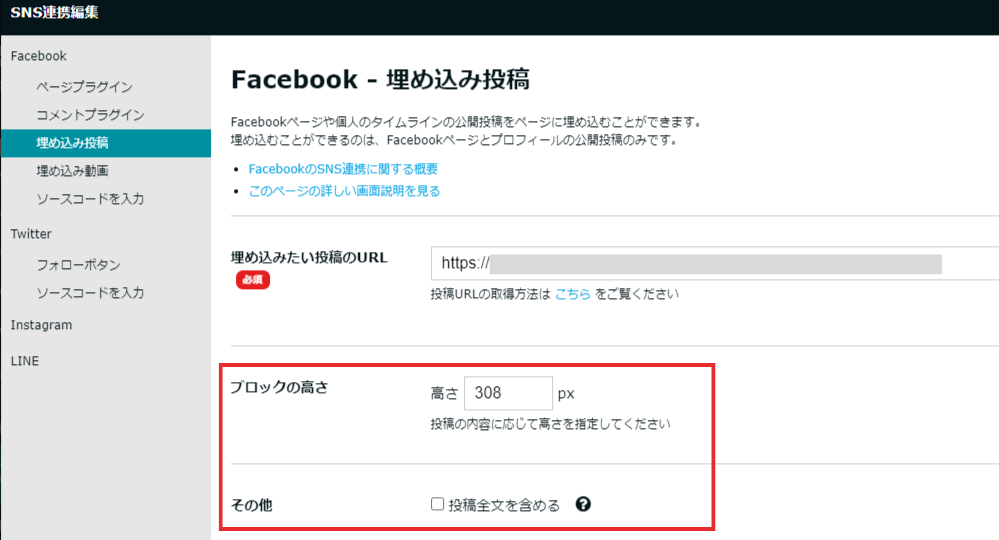Click the SNS連携編集 title text

pyautogui.click(x=54, y=12)
